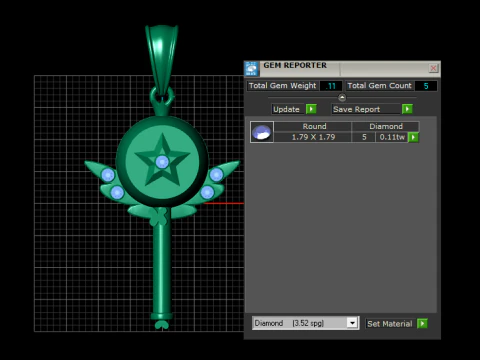
Task: Open the Diamond (3.52 spg) material dropdown
Action: [x=352, y=323]
